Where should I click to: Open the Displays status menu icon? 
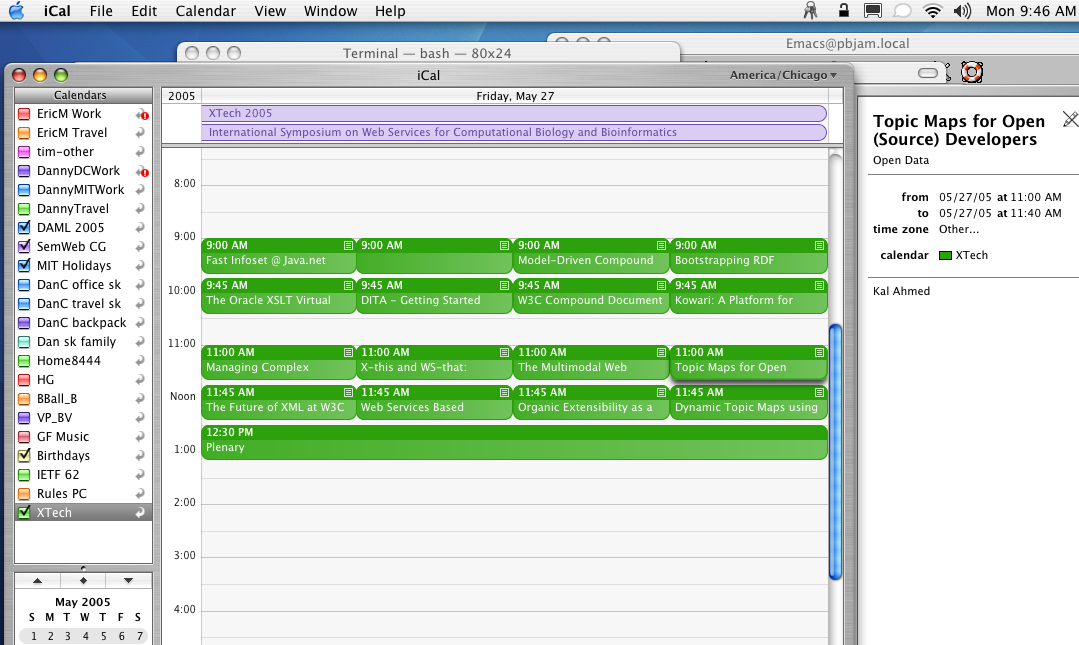(x=873, y=10)
